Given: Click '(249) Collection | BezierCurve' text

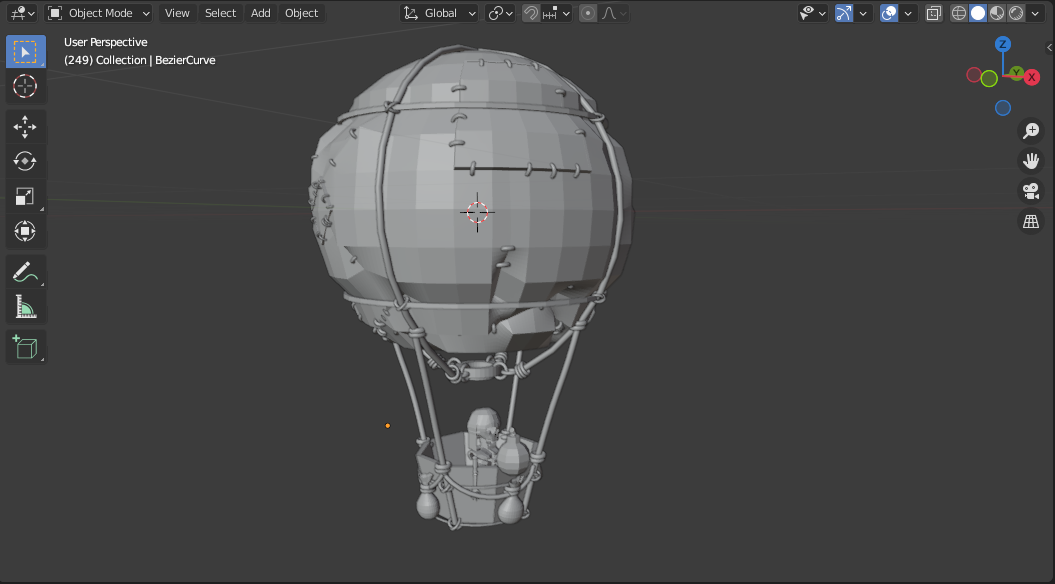Looking at the screenshot, I should tap(139, 60).
